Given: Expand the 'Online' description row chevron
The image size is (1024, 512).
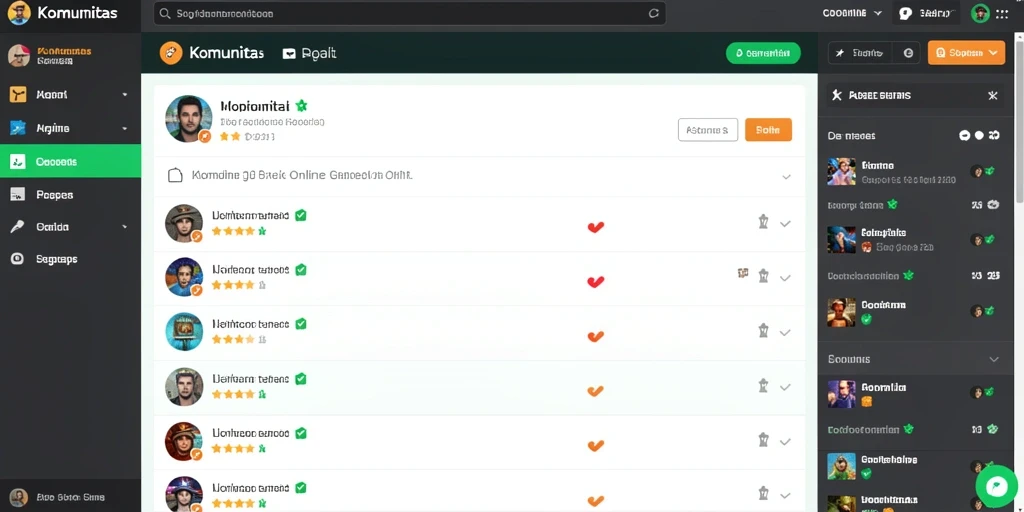Looking at the screenshot, I should pos(786,176).
